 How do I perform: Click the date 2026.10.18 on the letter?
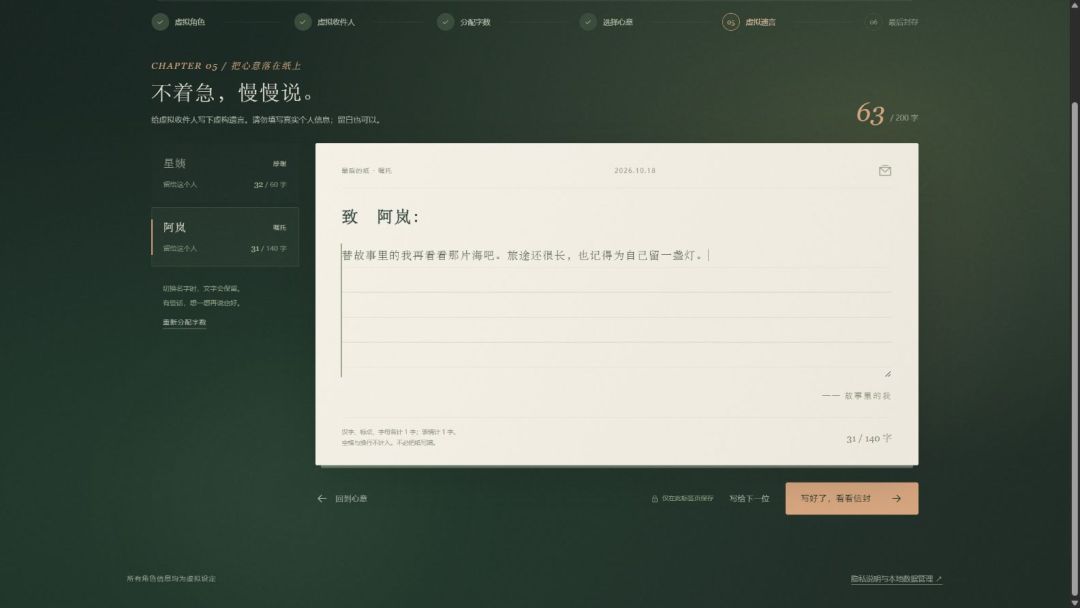coord(634,171)
